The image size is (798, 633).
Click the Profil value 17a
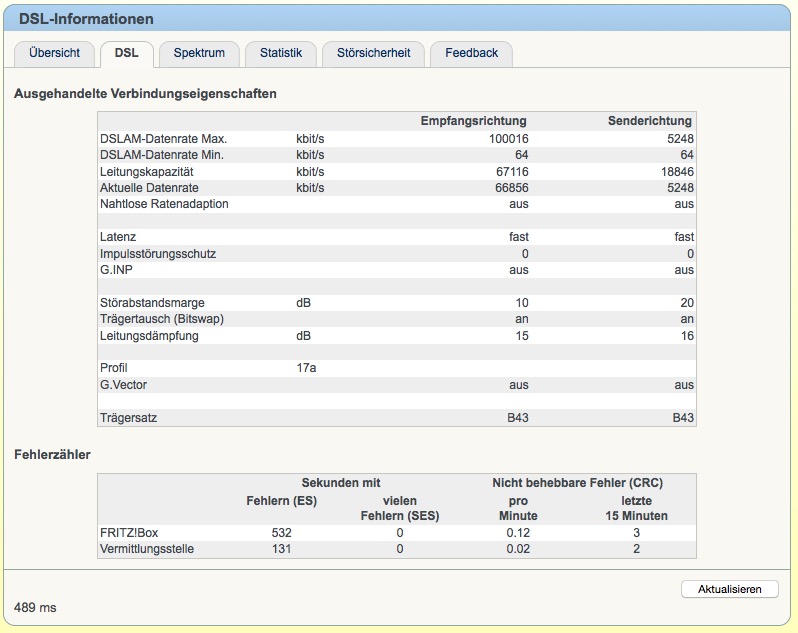click(x=306, y=368)
